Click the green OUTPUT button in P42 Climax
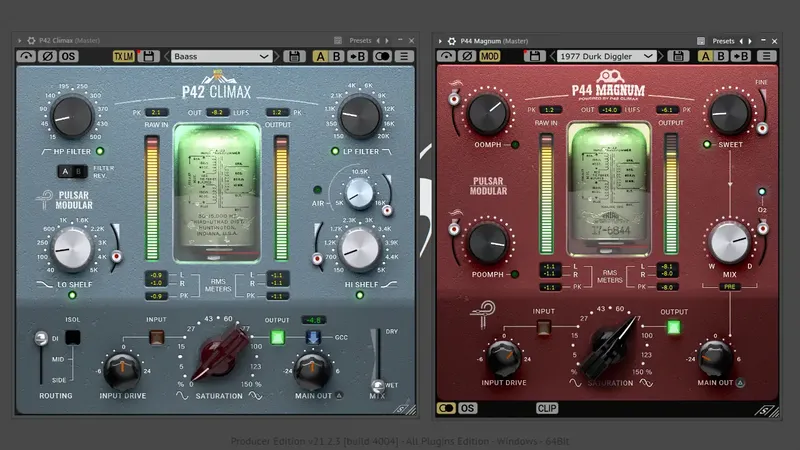This screenshot has height=450, width=800. click(x=278, y=337)
